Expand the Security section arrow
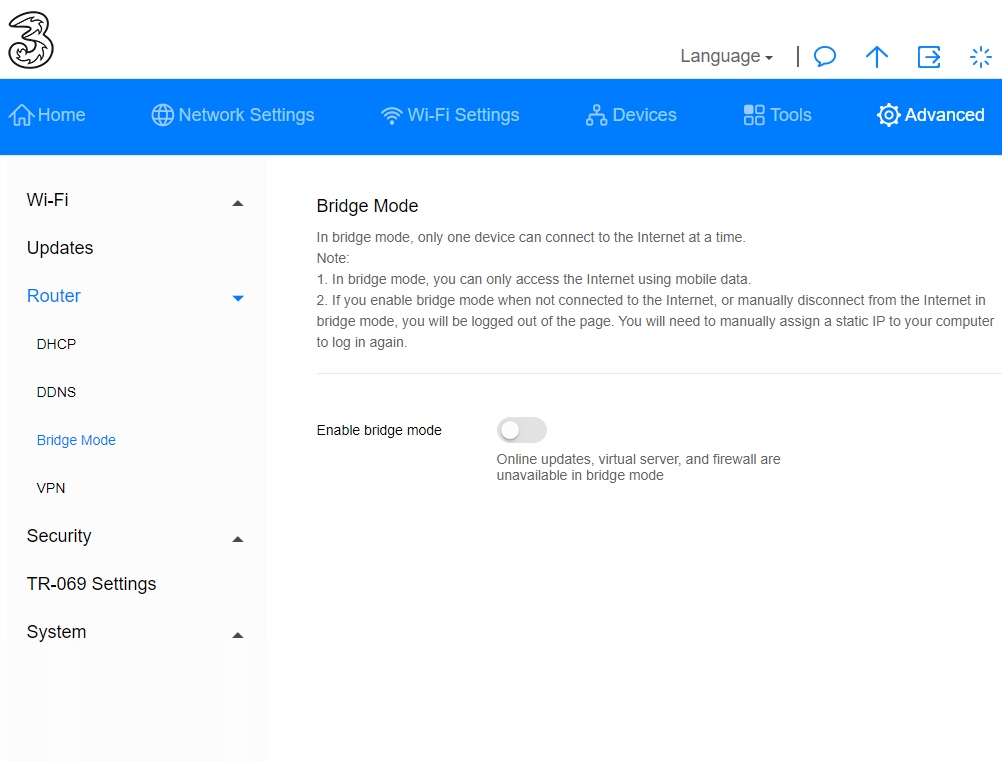1002x762 pixels. pos(238,539)
